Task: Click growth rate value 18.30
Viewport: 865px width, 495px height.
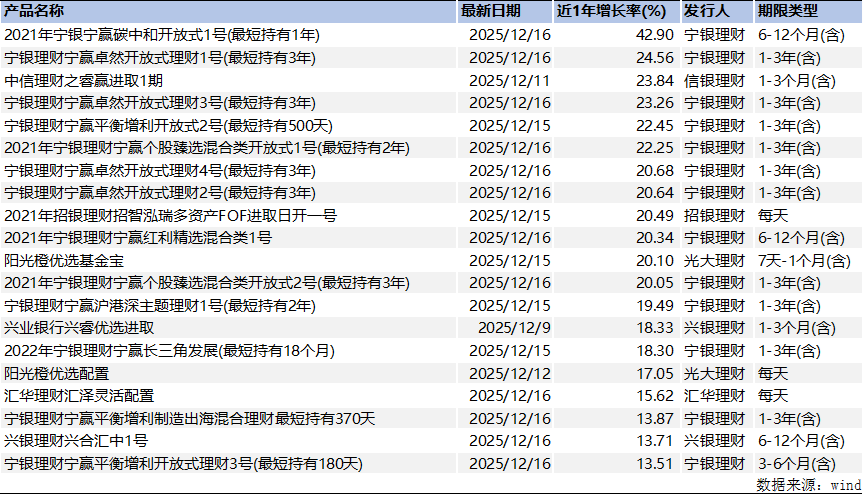Action: pyautogui.click(x=655, y=351)
